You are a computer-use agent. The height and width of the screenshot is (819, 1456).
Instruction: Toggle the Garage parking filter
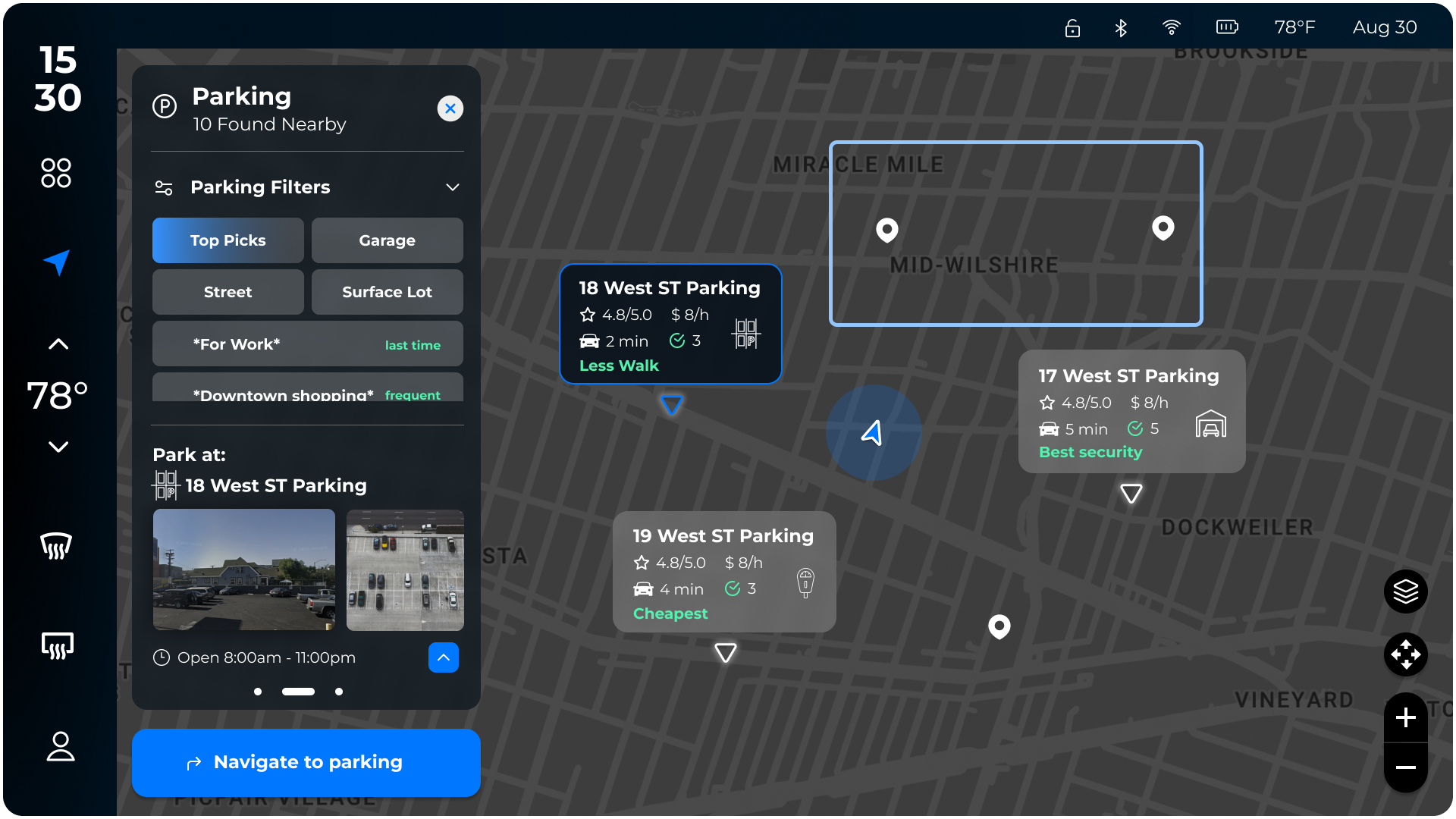pyautogui.click(x=387, y=240)
